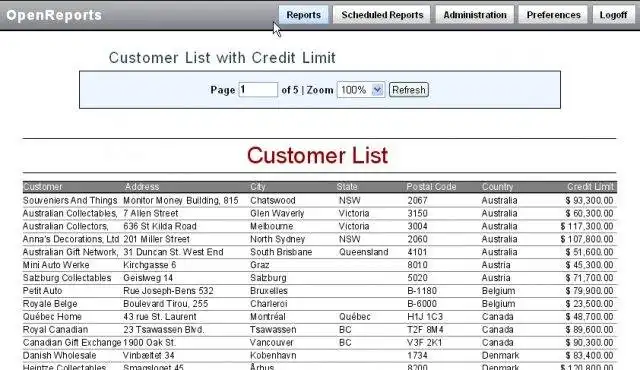Open the Reports tab
Image resolution: width=640 pixels, height=370 pixels.
(x=303, y=15)
